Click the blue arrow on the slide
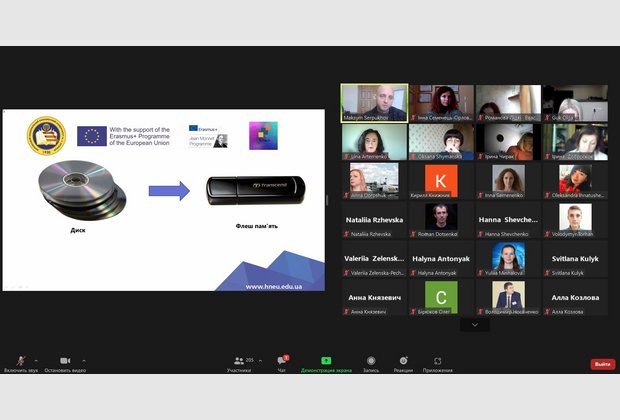The height and width of the screenshot is (420, 620). 169,191
